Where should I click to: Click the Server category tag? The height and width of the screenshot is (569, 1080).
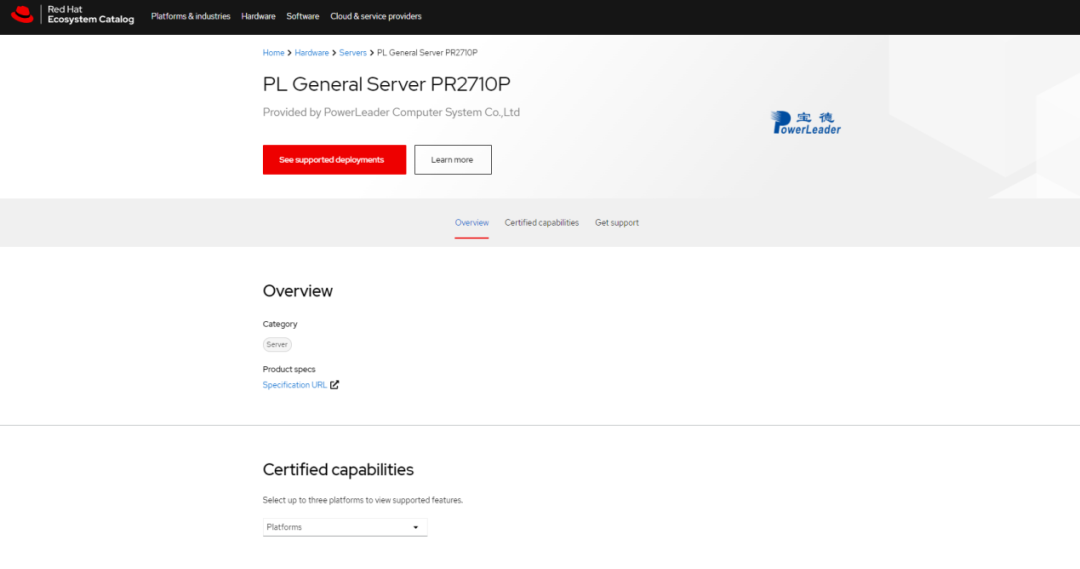[277, 344]
